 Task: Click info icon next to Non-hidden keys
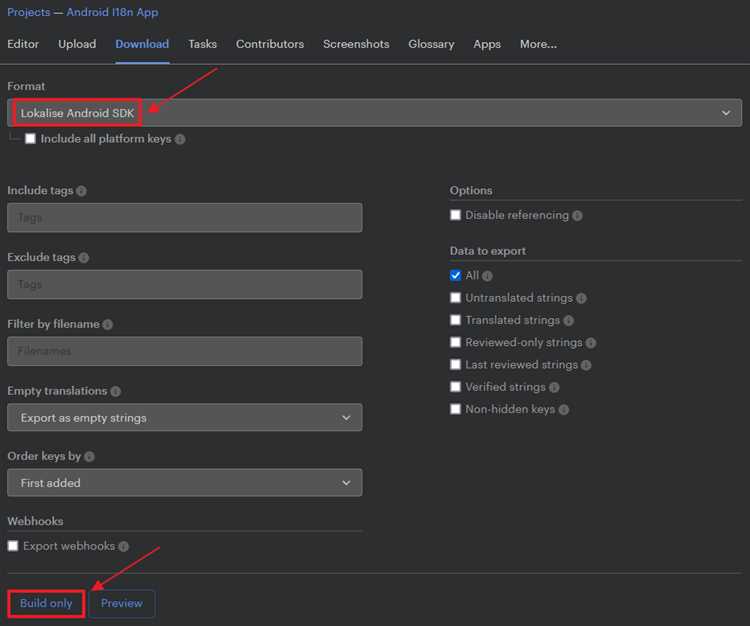(x=563, y=409)
